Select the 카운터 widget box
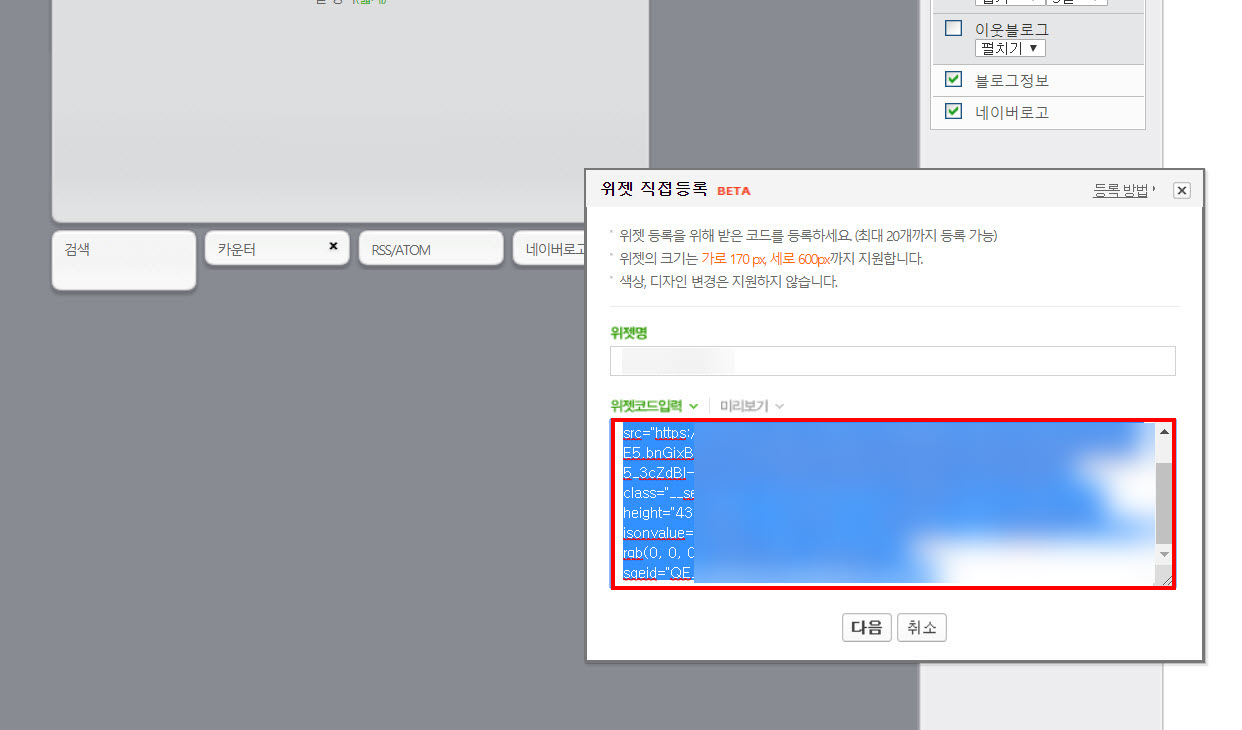The image size is (1242, 730). [x=277, y=248]
